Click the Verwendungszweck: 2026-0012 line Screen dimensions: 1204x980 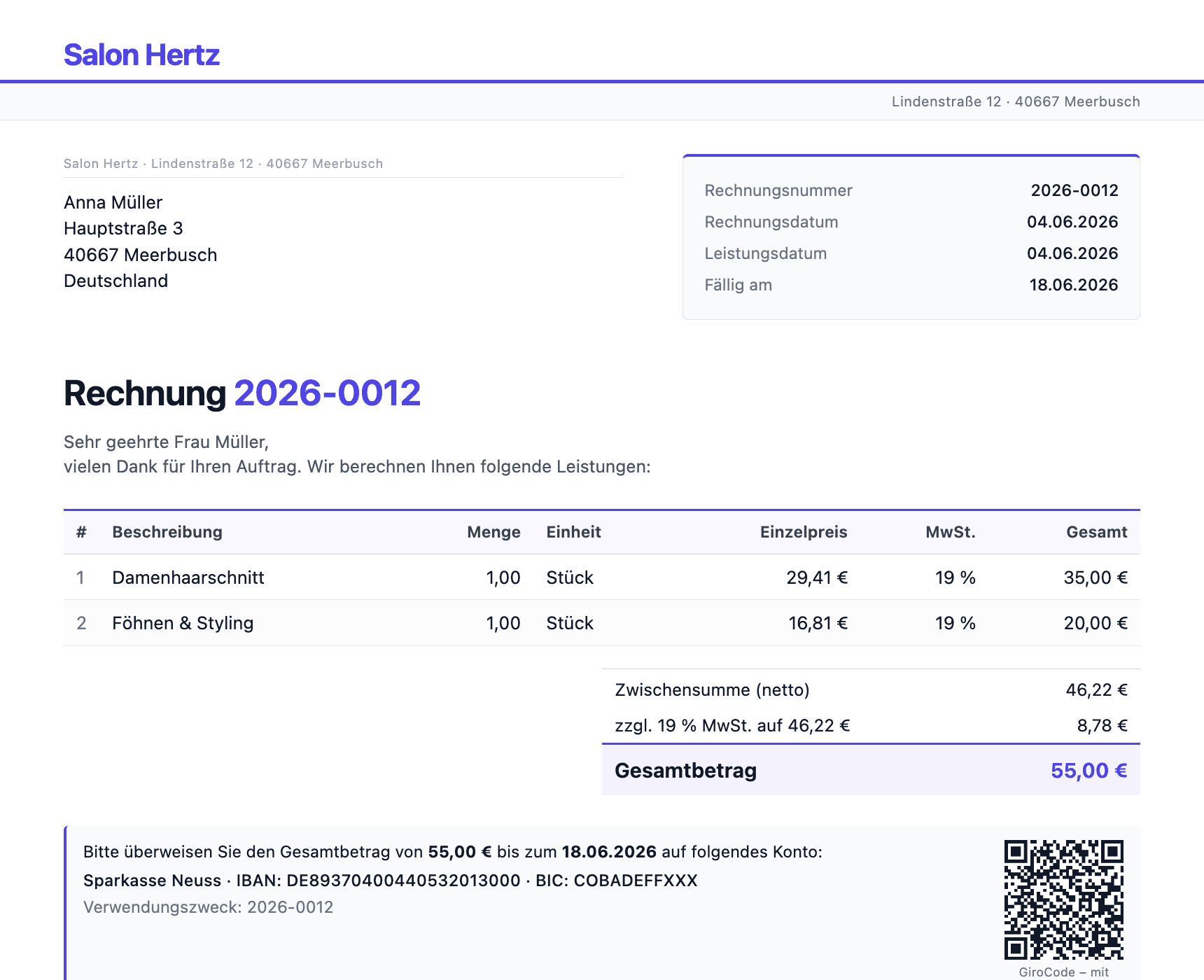(208, 907)
